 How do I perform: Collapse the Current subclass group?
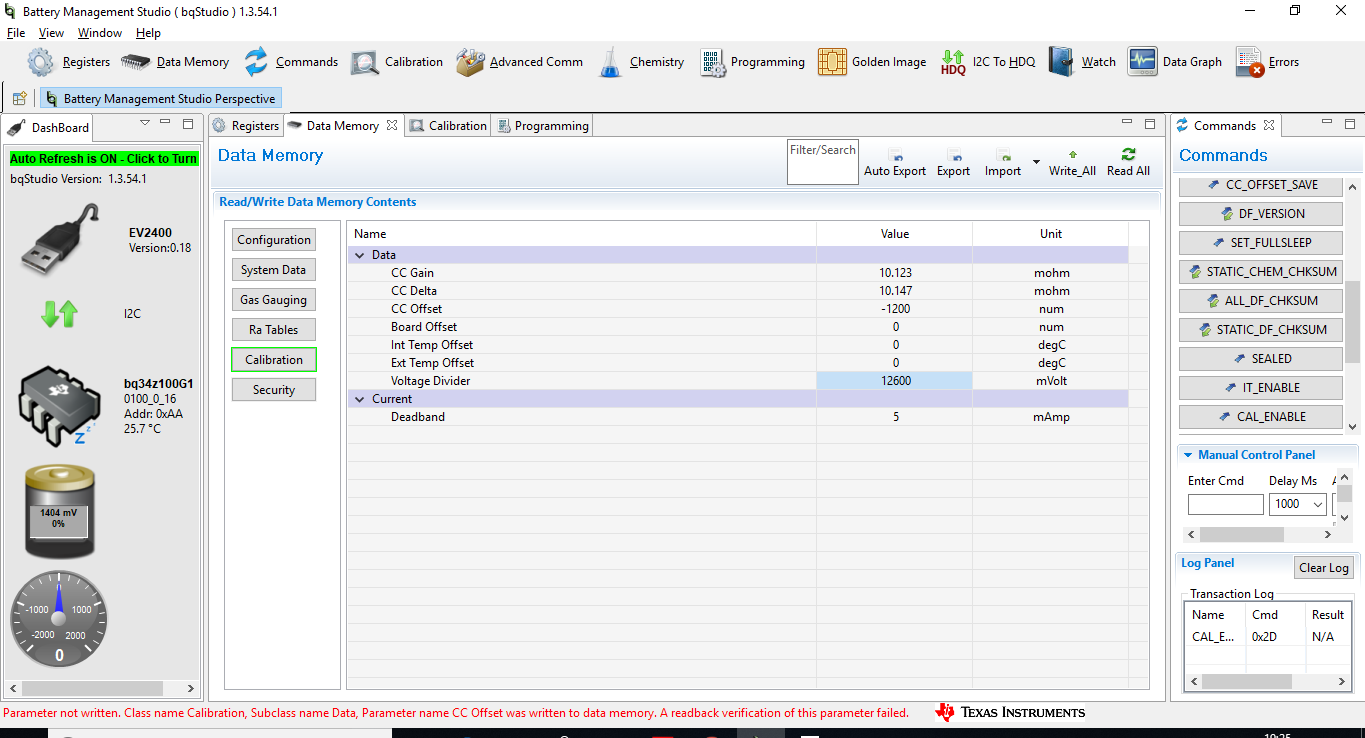pyautogui.click(x=360, y=399)
